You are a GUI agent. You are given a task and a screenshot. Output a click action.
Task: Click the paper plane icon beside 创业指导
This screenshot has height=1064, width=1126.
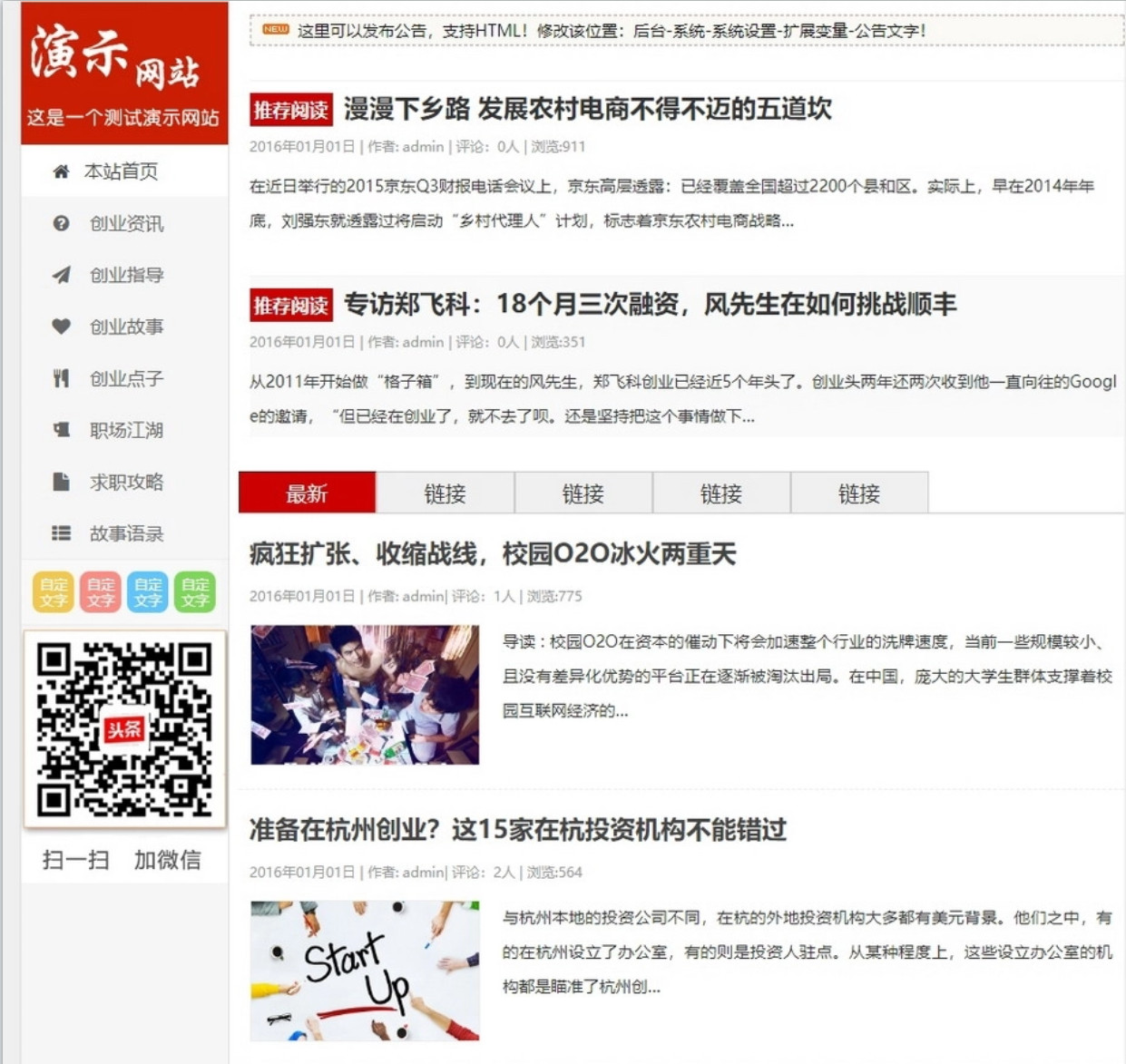pyautogui.click(x=61, y=275)
